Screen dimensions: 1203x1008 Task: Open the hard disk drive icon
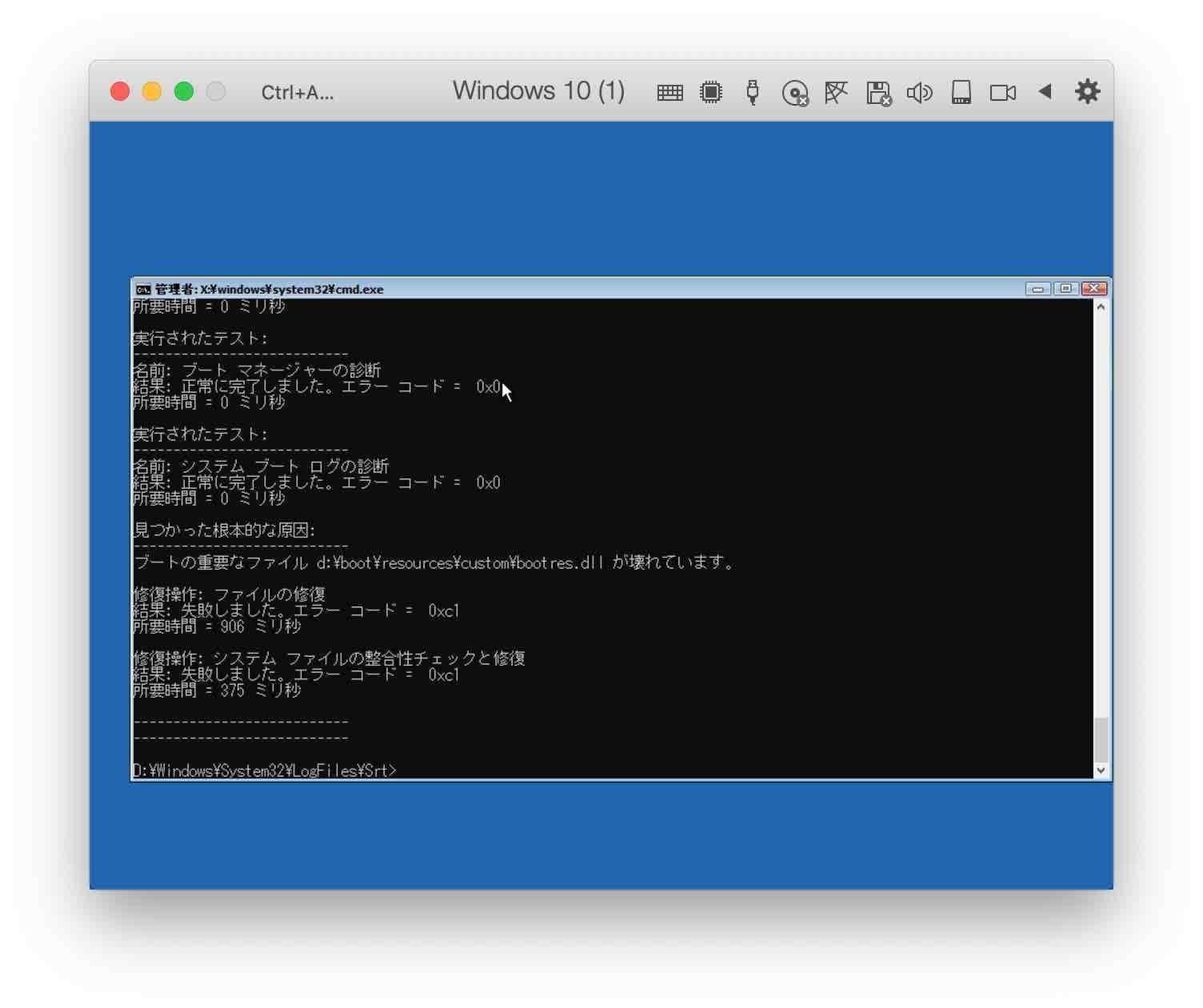[961, 92]
